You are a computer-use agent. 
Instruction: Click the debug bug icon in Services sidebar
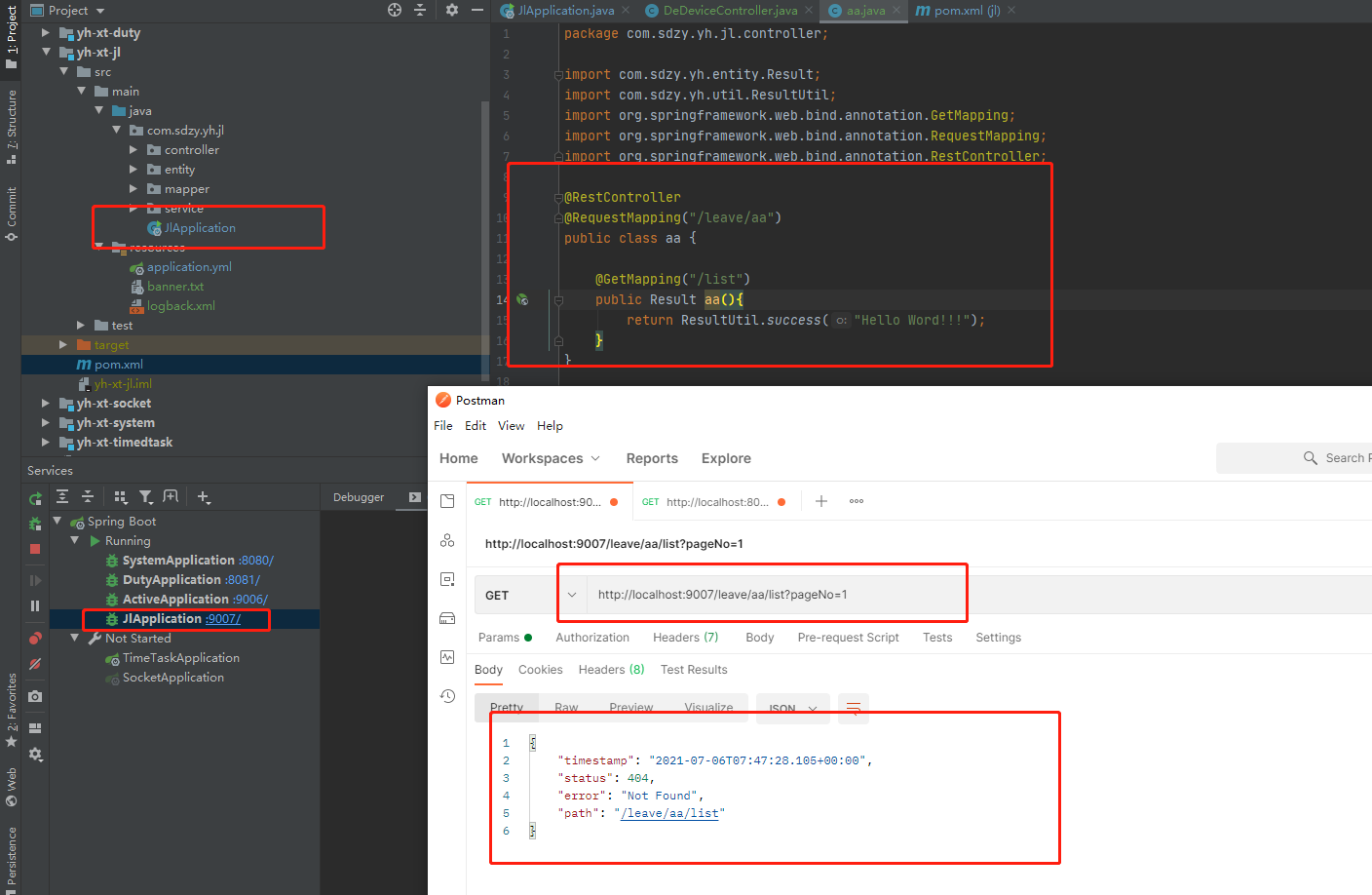(x=35, y=524)
